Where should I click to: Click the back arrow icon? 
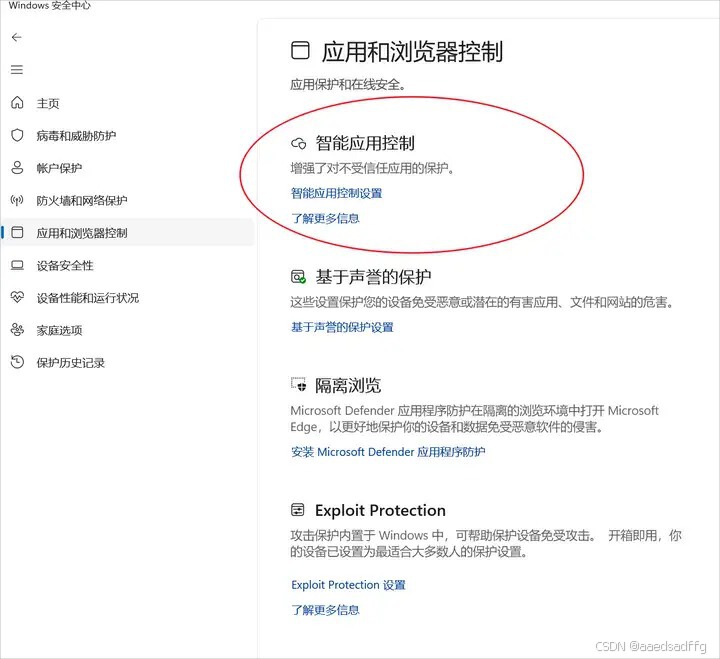pos(17,37)
